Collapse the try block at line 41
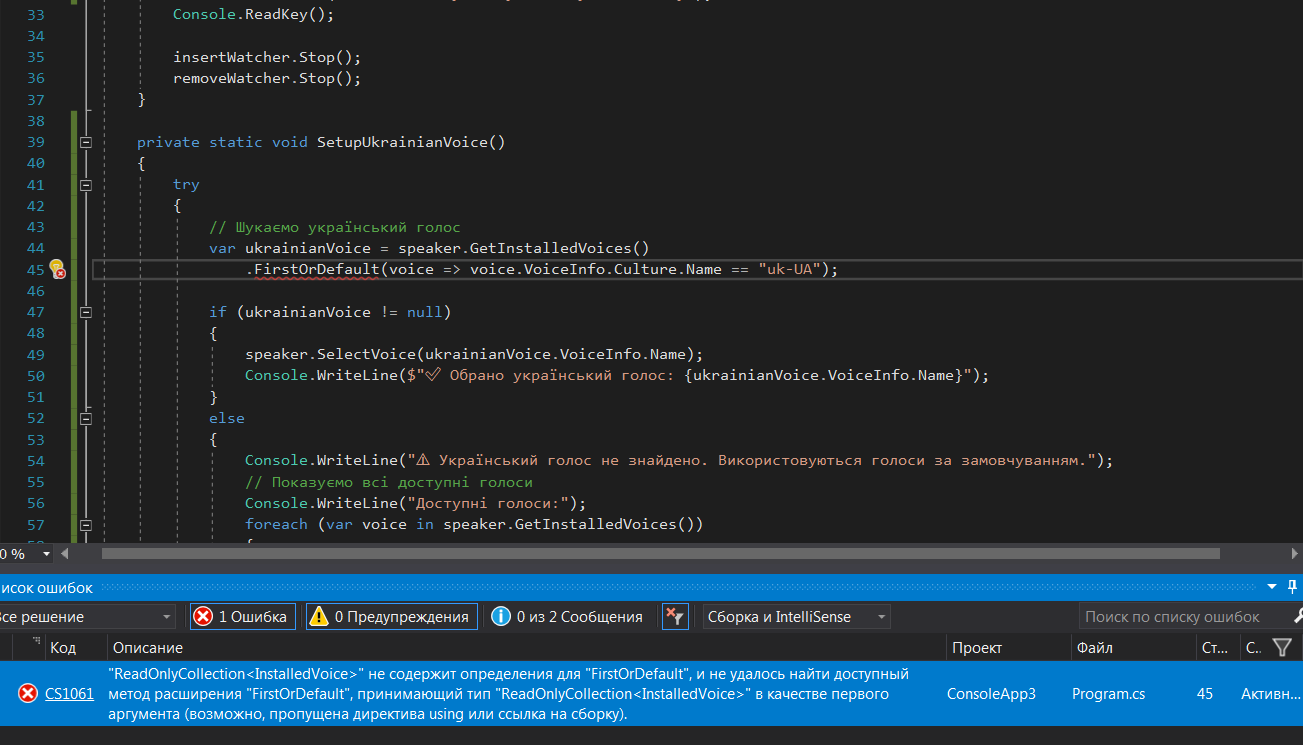 click(85, 184)
